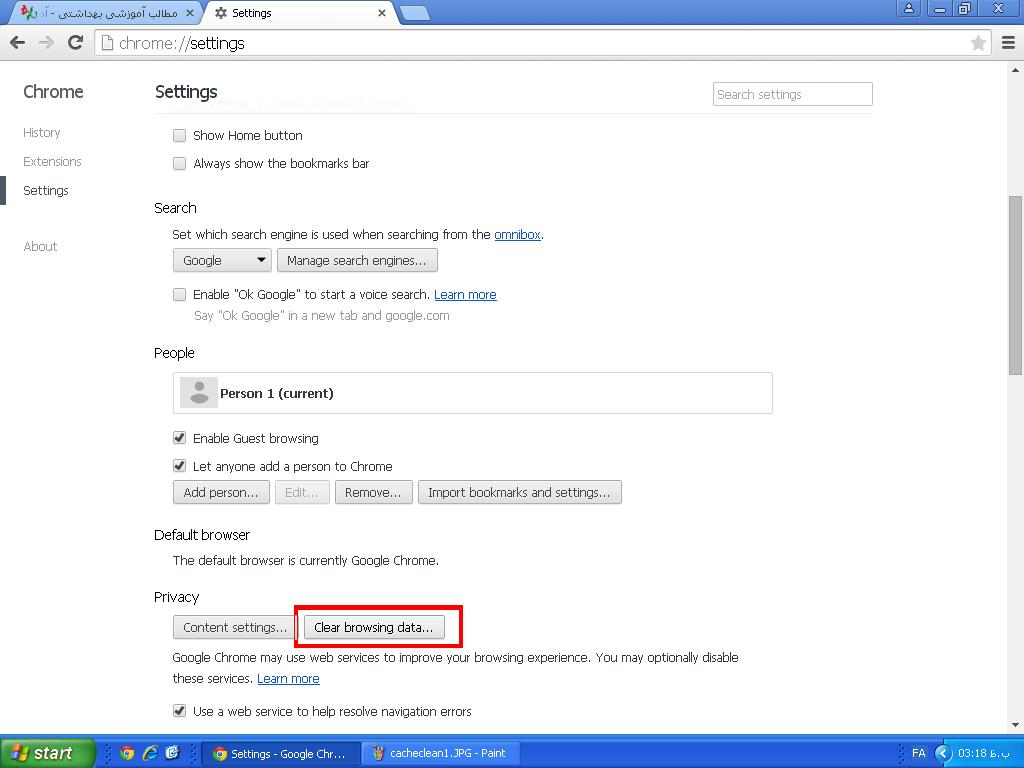Viewport: 1024px width, 768px height.
Task: Click the Search settings input field
Action: [793, 94]
